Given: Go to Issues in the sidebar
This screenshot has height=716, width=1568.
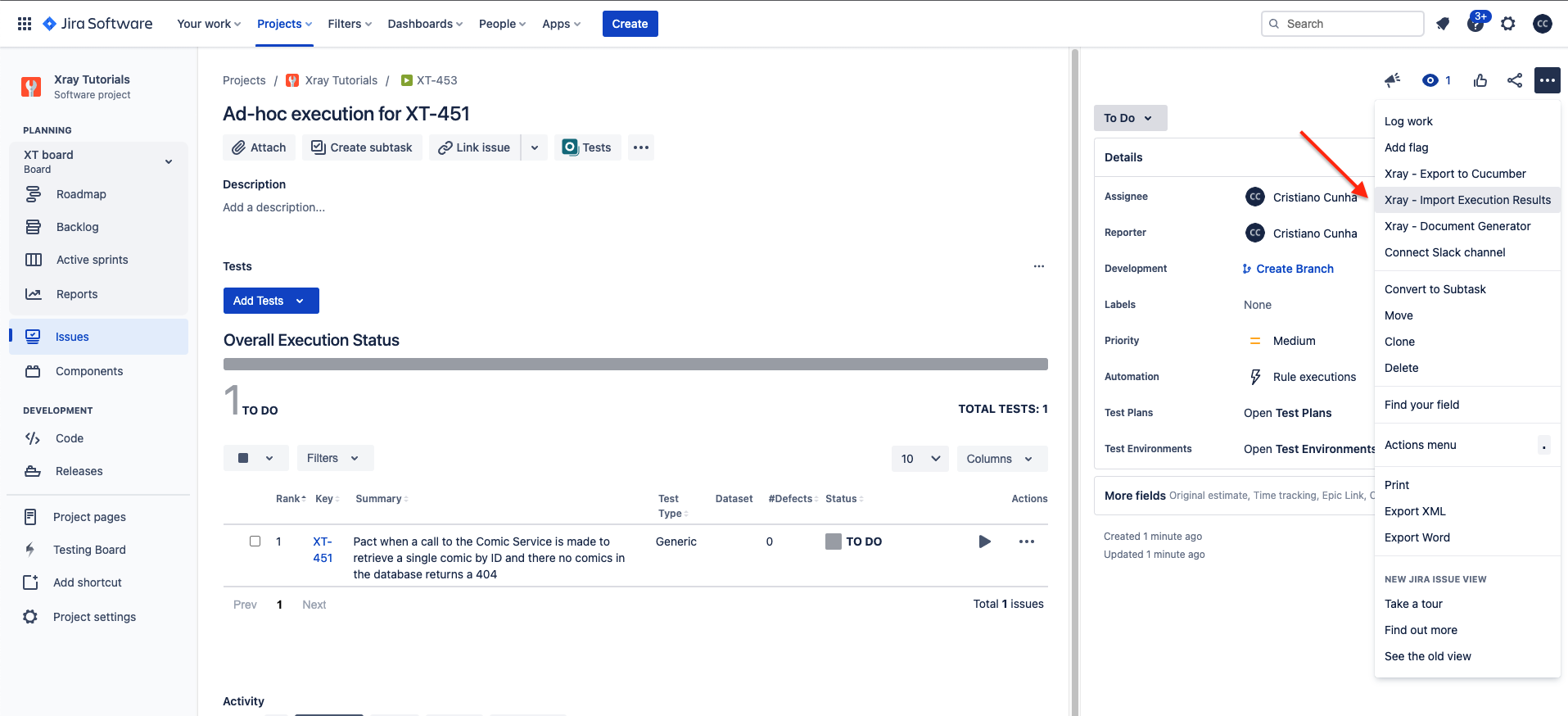Looking at the screenshot, I should pyautogui.click(x=98, y=337).
